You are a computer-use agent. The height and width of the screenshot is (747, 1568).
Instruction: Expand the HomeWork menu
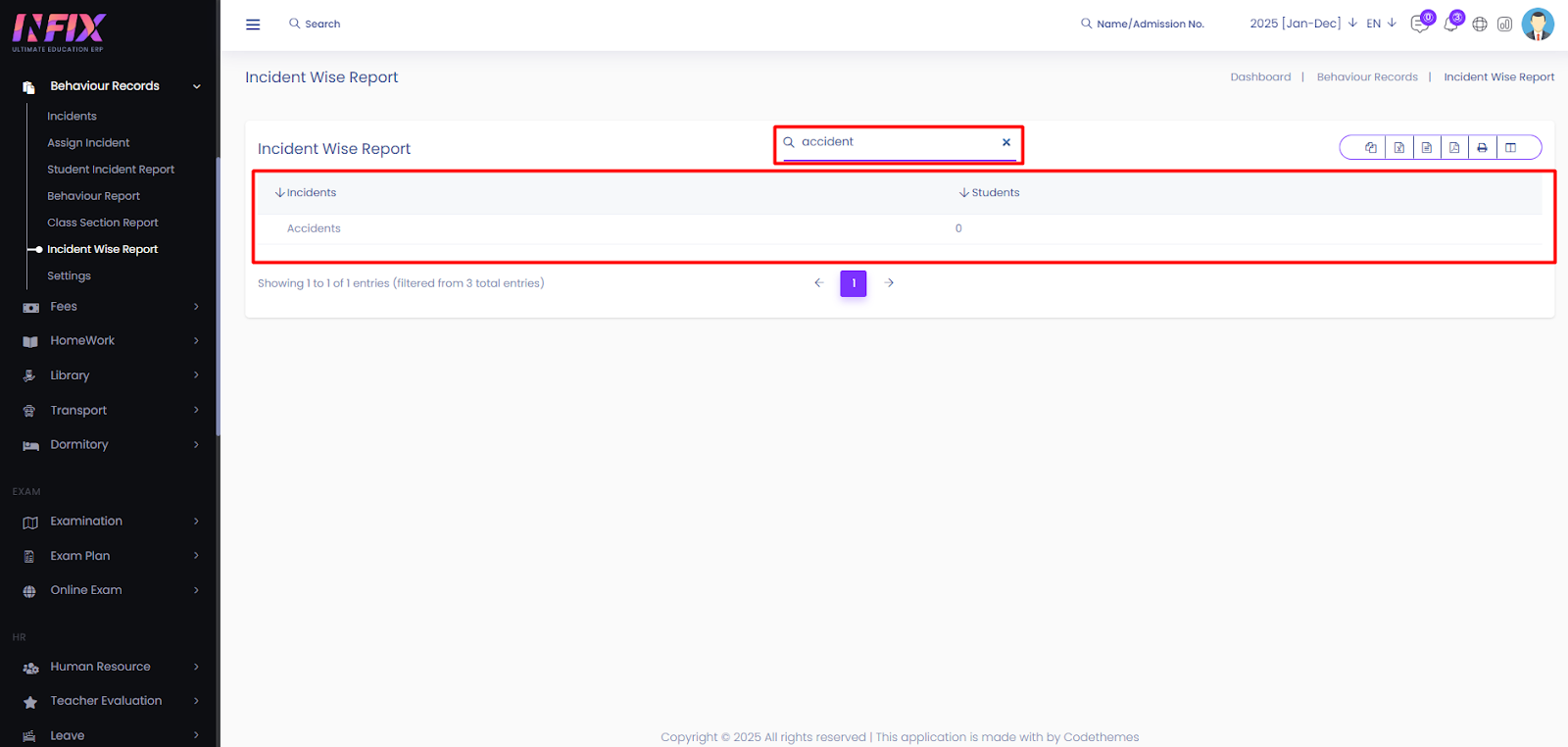pyautogui.click(x=196, y=341)
